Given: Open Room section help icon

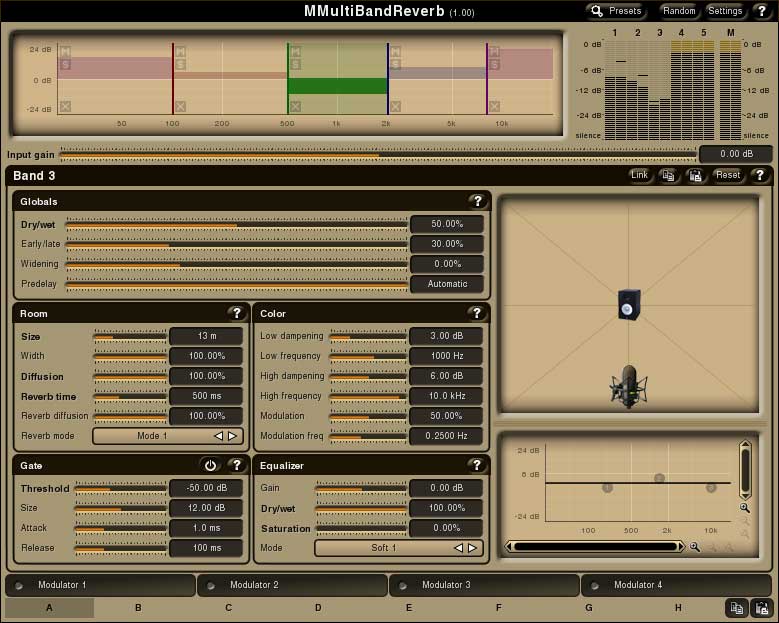Looking at the screenshot, I should click(x=236, y=313).
